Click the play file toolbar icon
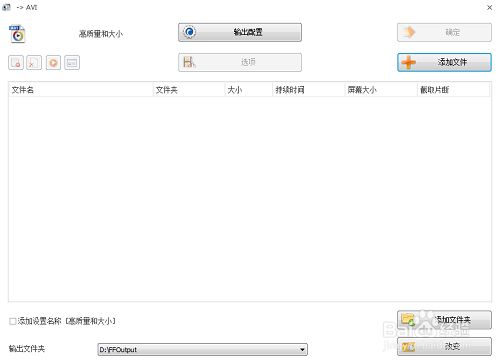The width and height of the screenshot is (500, 363). [53, 63]
